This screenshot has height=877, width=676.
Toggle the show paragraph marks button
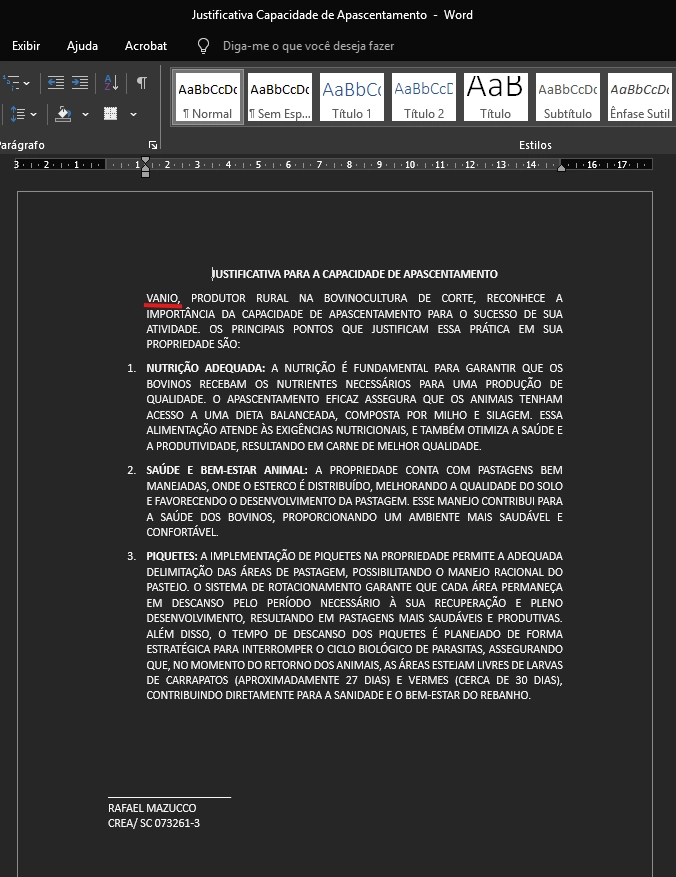click(x=142, y=83)
